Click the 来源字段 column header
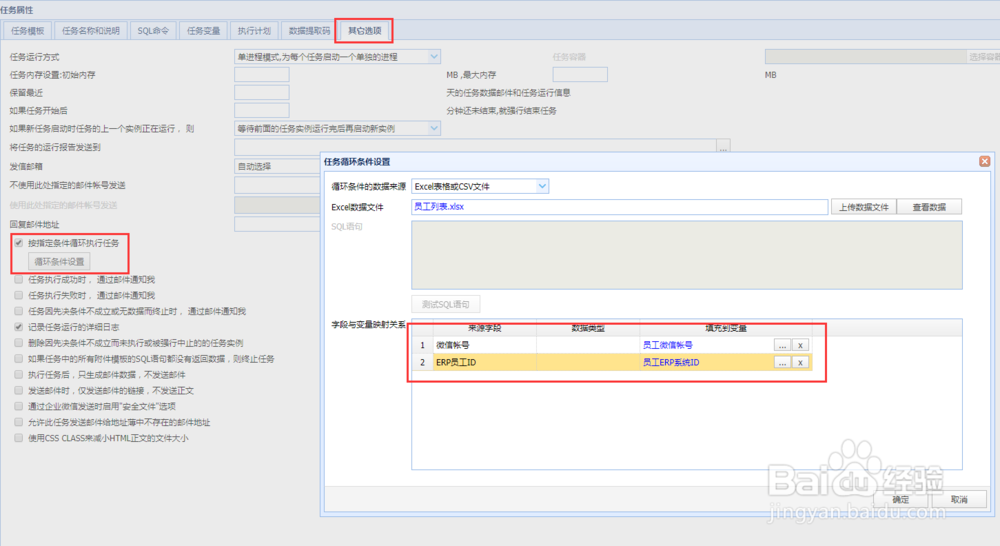Screen dimensions: 1000x546 [485, 328]
